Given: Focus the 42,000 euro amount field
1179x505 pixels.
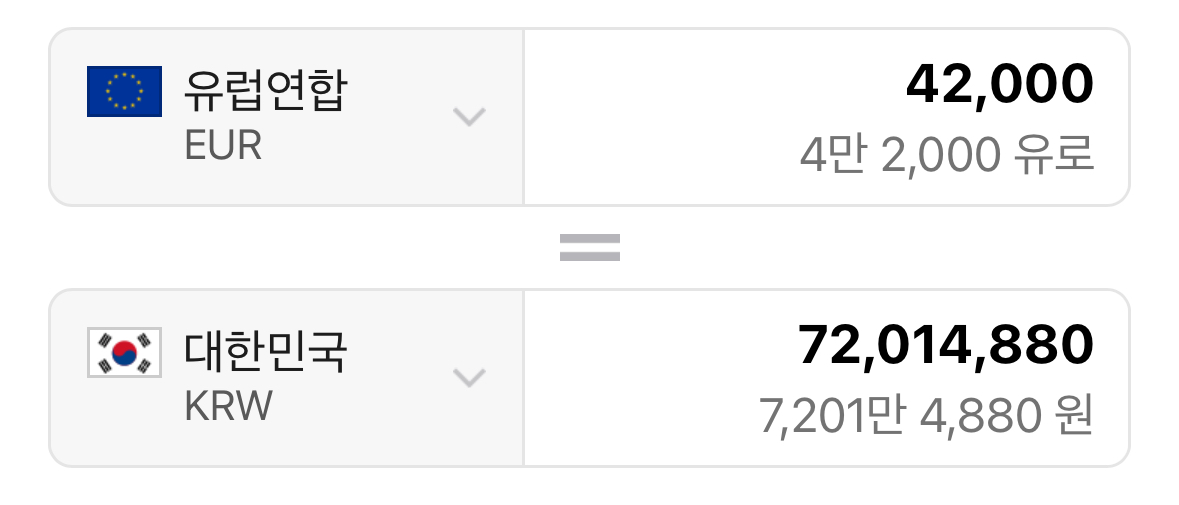Looking at the screenshot, I should pyautogui.click(x=999, y=85).
